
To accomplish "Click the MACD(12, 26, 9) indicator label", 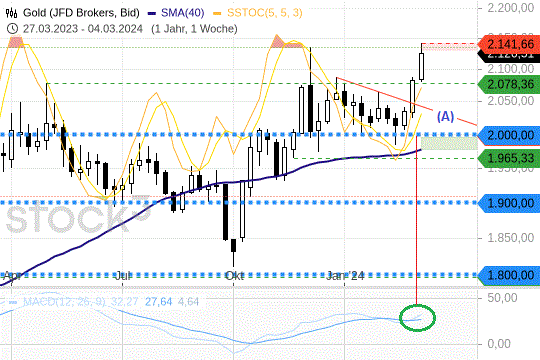I will [64, 302].
